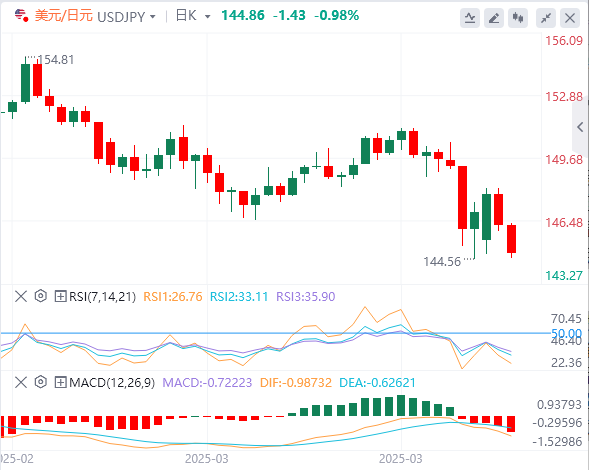Open MACD indicator settings hexagon icon
This screenshot has height=470, width=589.
pos(41,382)
